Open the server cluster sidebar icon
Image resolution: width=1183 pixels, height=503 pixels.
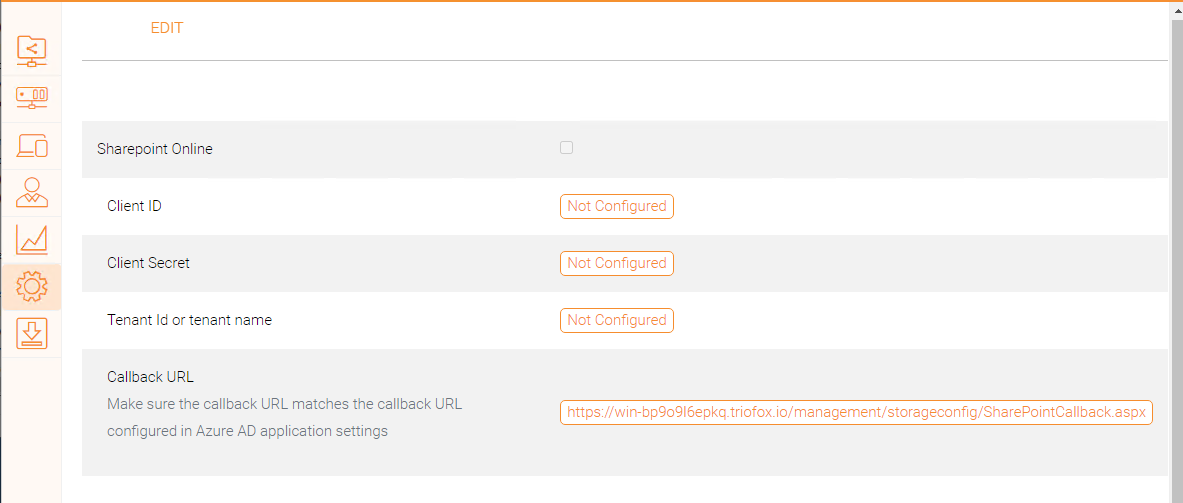32,98
